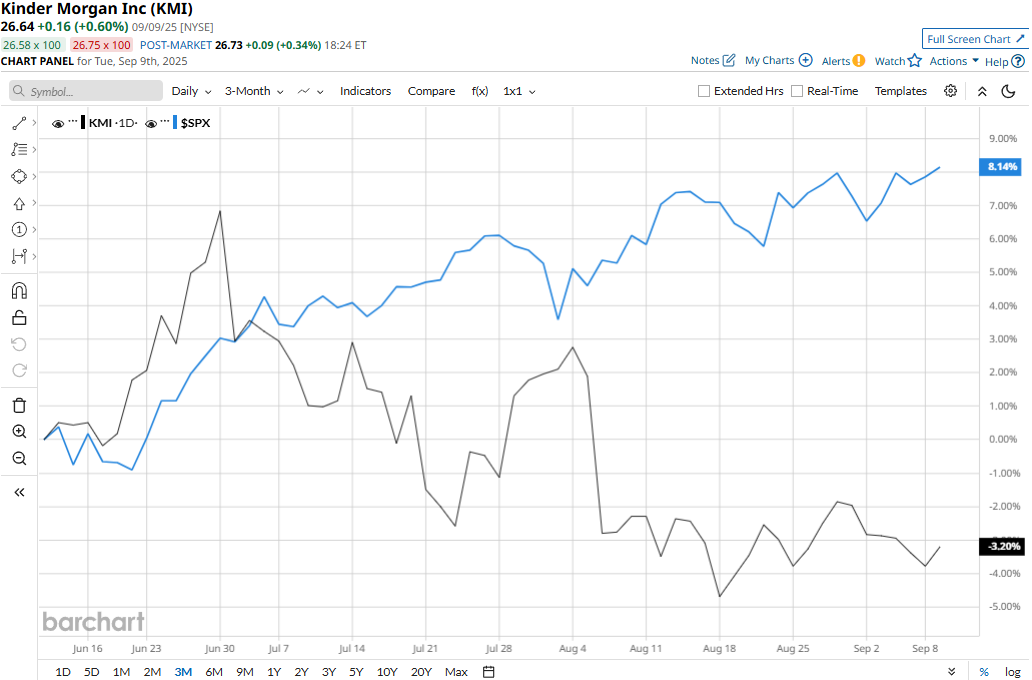
Task: Open the 3-Month period dropdown
Action: pyautogui.click(x=254, y=91)
